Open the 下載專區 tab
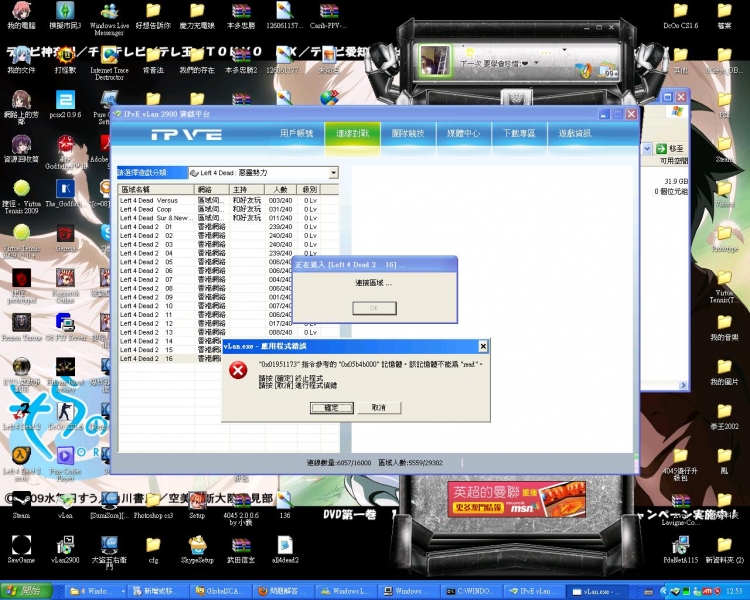 (518, 133)
